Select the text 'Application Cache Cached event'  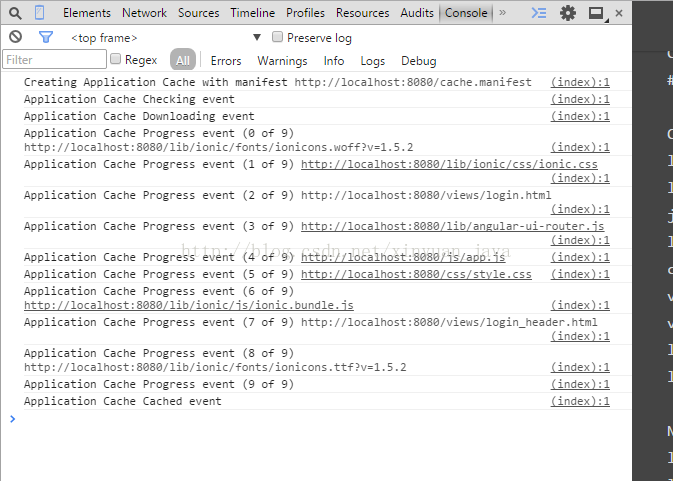click(123, 401)
